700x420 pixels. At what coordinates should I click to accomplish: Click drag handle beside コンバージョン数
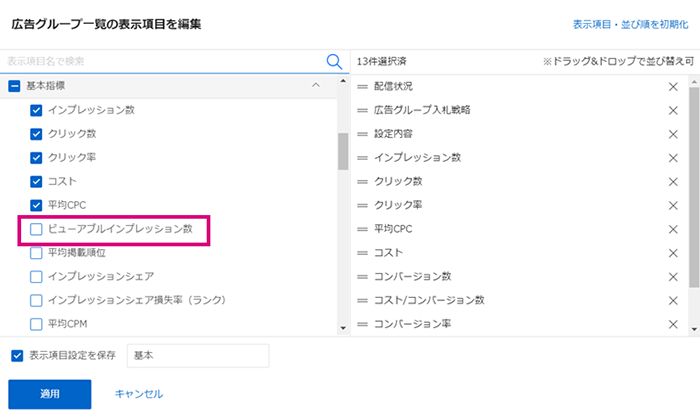(x=362, y=277)
